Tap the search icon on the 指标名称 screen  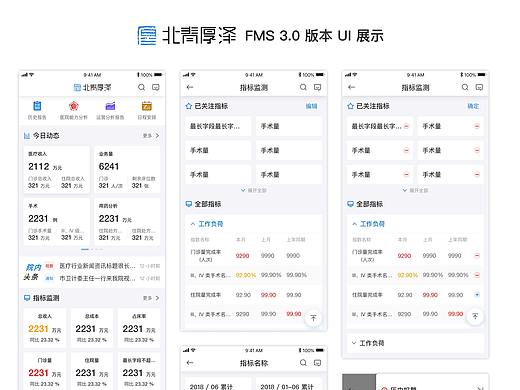[x=303, y=363]
